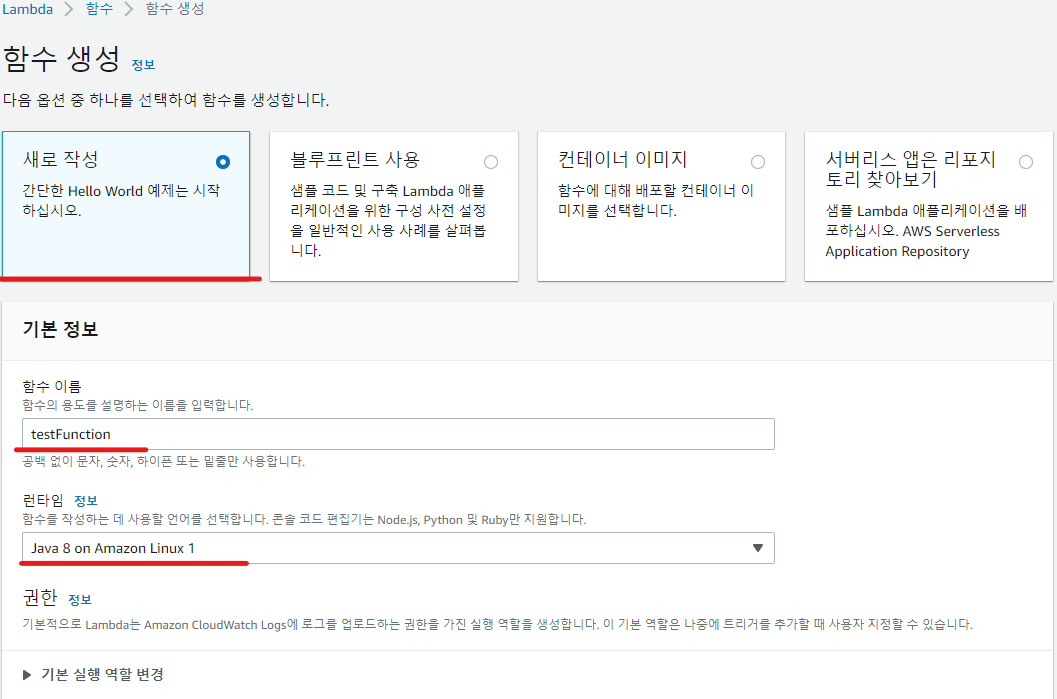The width and height of the screenshot is (1057, 699).
Task: Open 정보 link next to 권한
Action: 80,599
